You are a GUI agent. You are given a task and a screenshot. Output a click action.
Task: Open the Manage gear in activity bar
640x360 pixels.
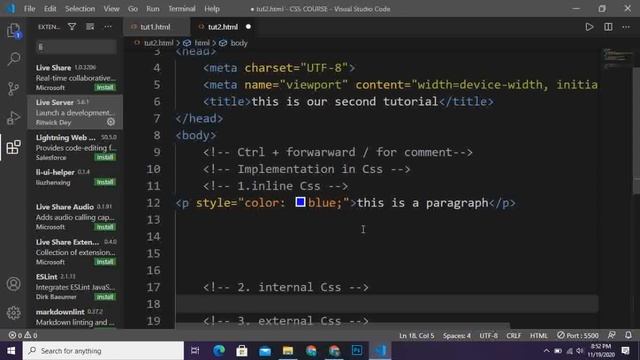[13, 313]
